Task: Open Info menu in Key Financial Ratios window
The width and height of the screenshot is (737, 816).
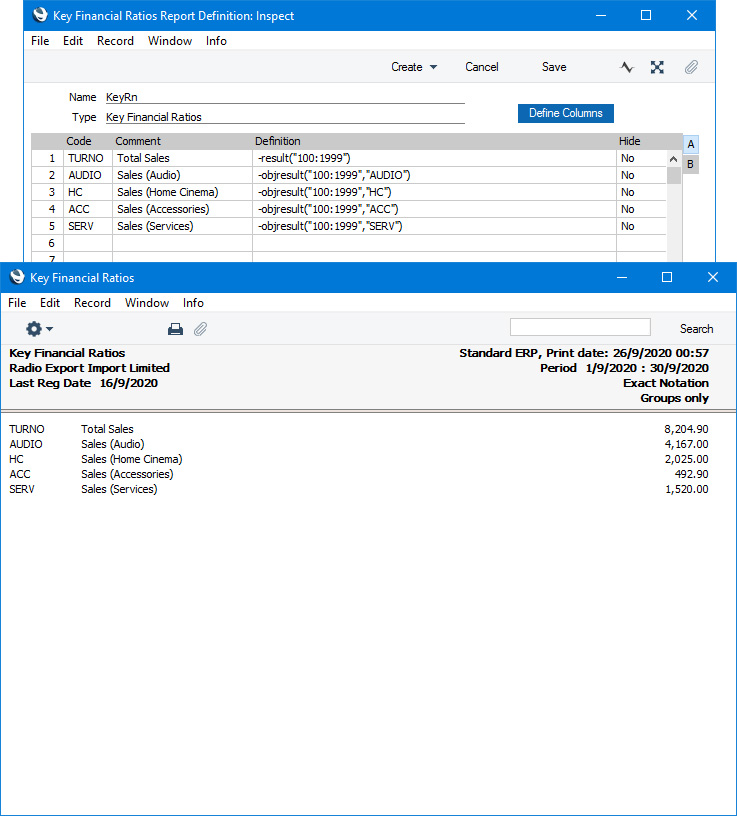Action: click(193, 303)
